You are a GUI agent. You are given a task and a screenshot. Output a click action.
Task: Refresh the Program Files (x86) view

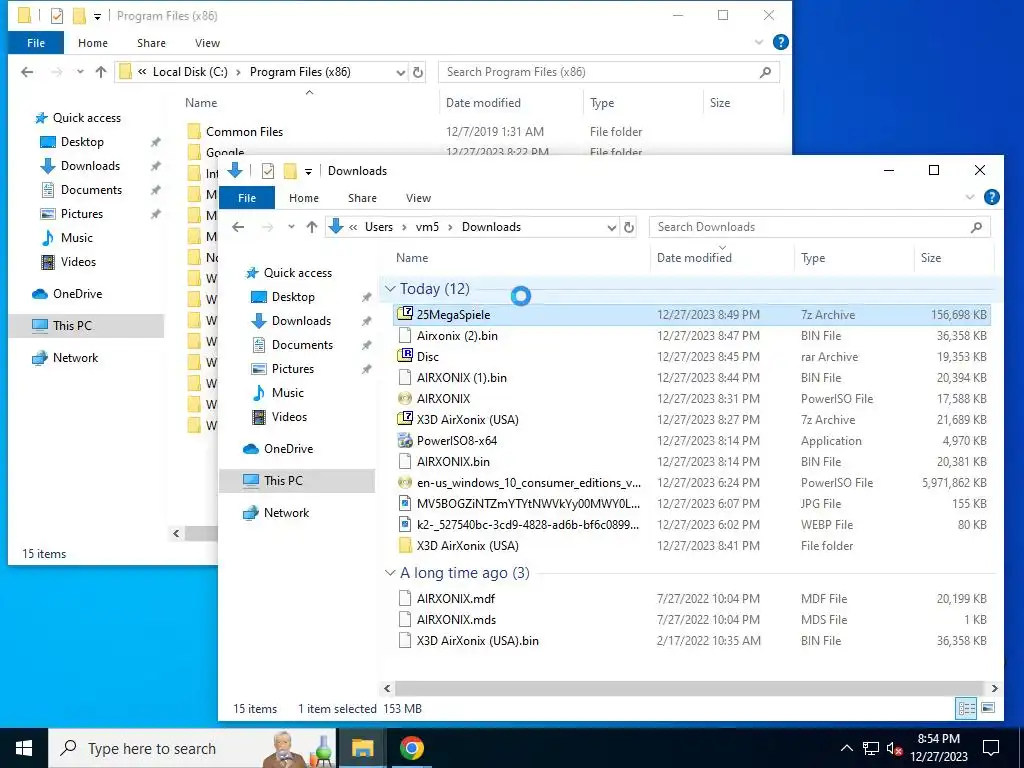click(418, 72)
